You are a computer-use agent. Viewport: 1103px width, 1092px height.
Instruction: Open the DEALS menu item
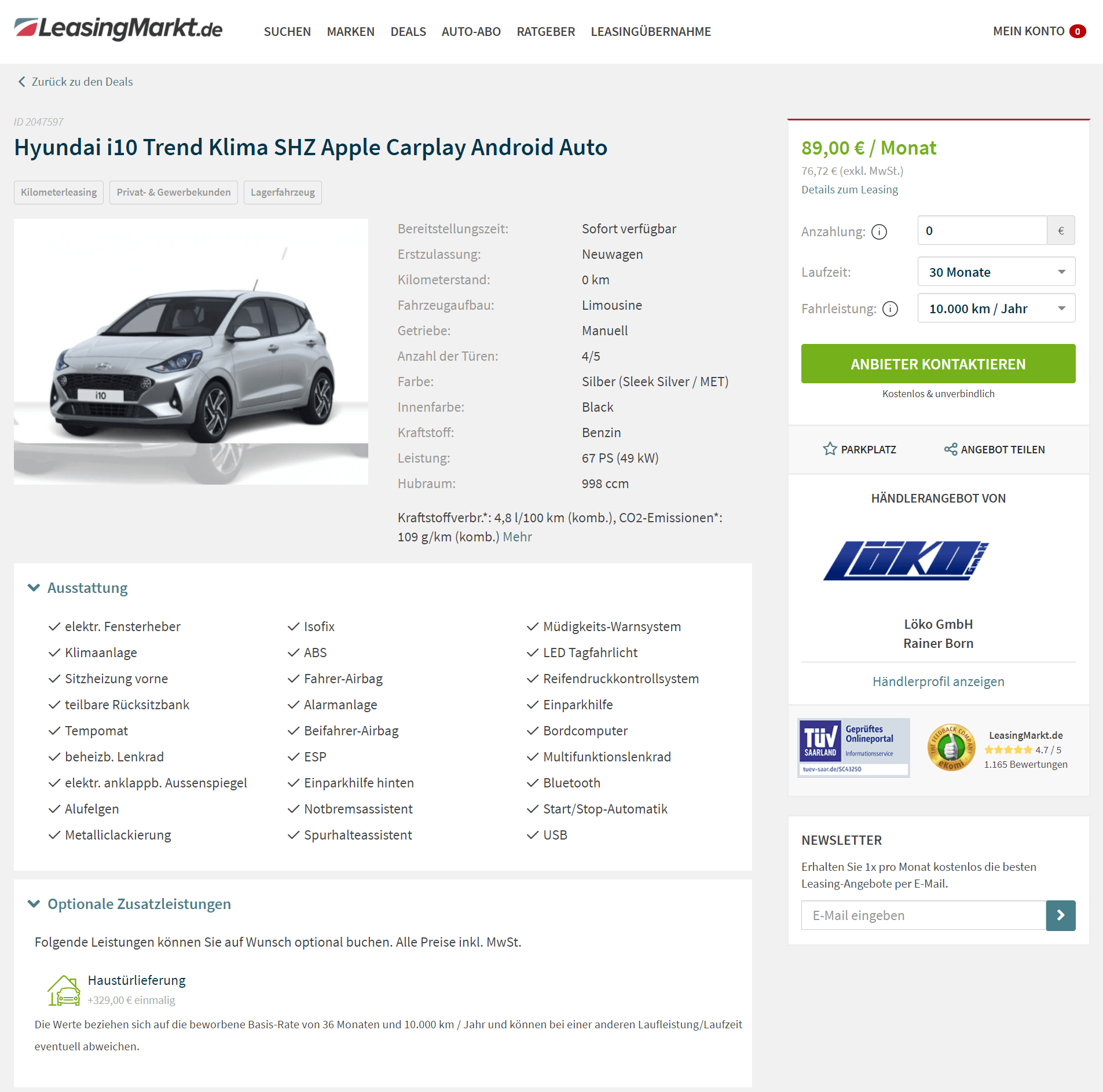[x=408, y=31]
